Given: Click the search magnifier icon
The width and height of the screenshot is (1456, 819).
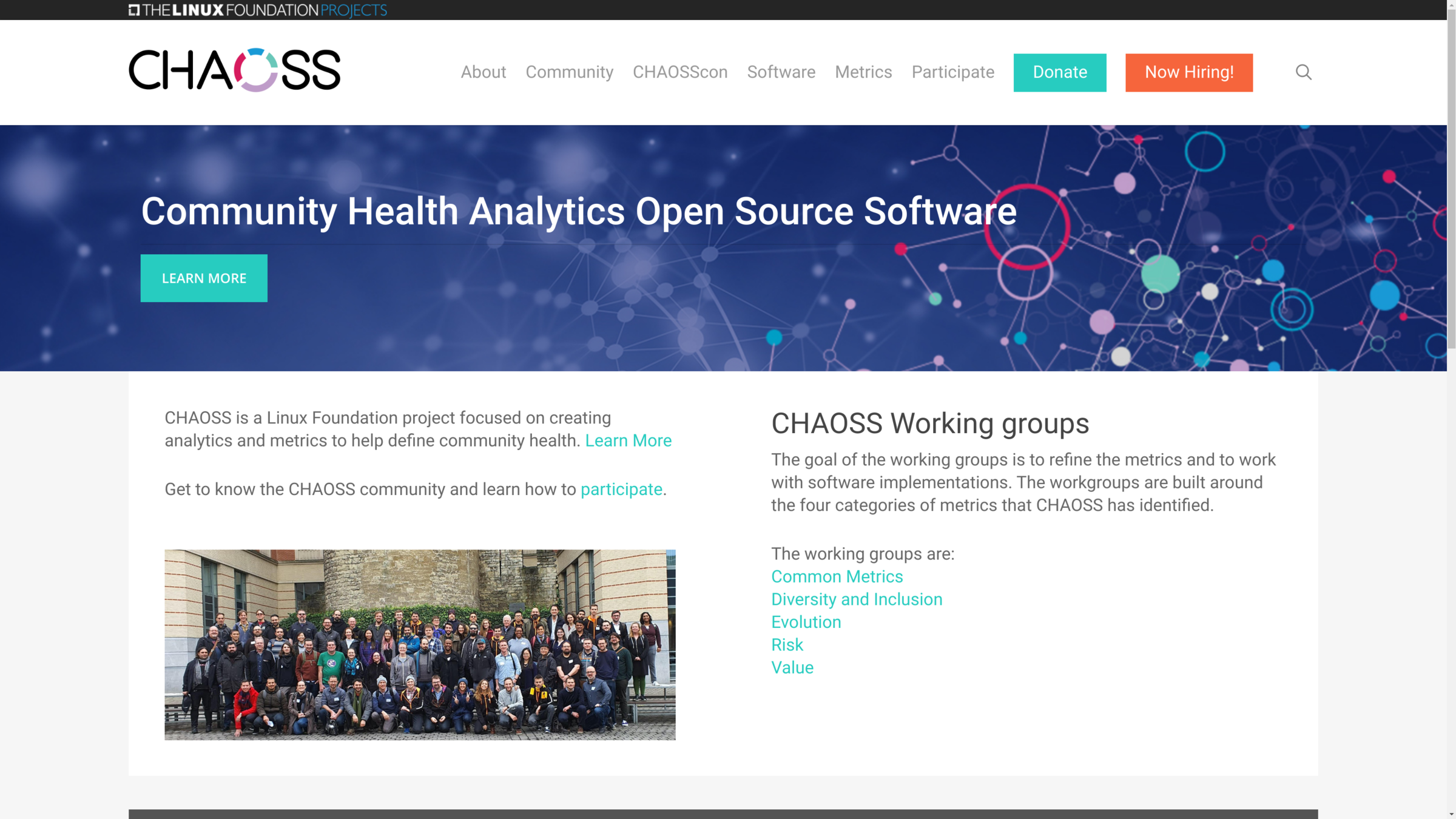Looking at the screenshot, I should (1303, 72).
